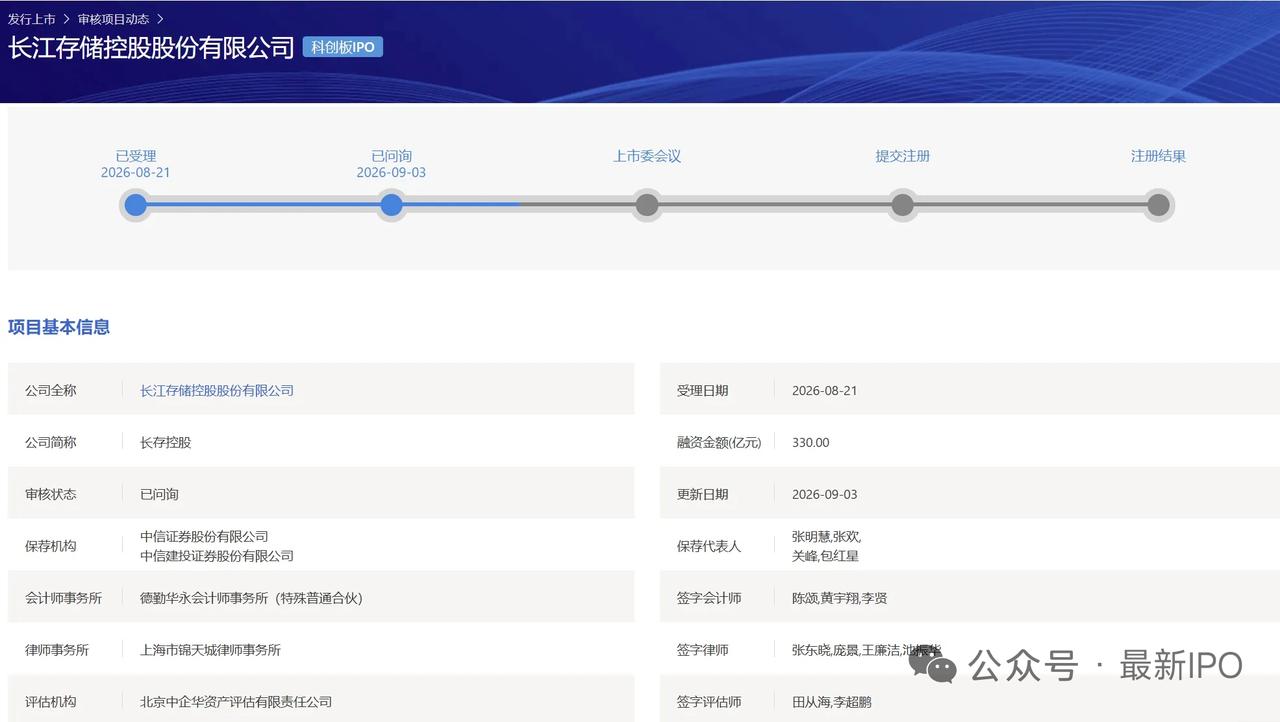Click the 评估机构 field label
This screenshot has width=1280, height=722.
coord(51,702)
